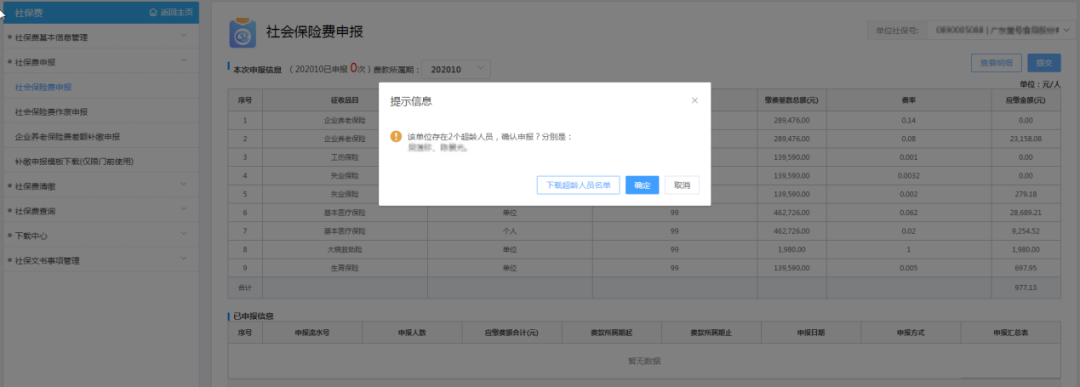Click the 合计 row label
Image resolution: width=1080 pixels, height=387 pixels.
245,288
